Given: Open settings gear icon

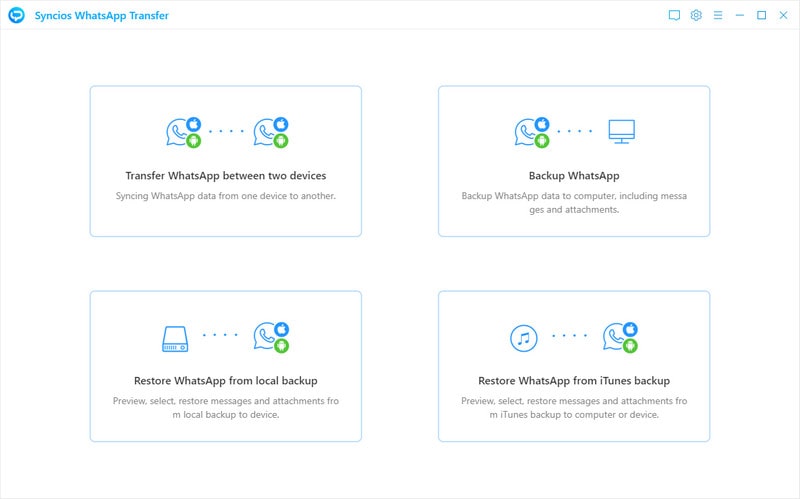Looking at the screenshot, I should 696,15.
